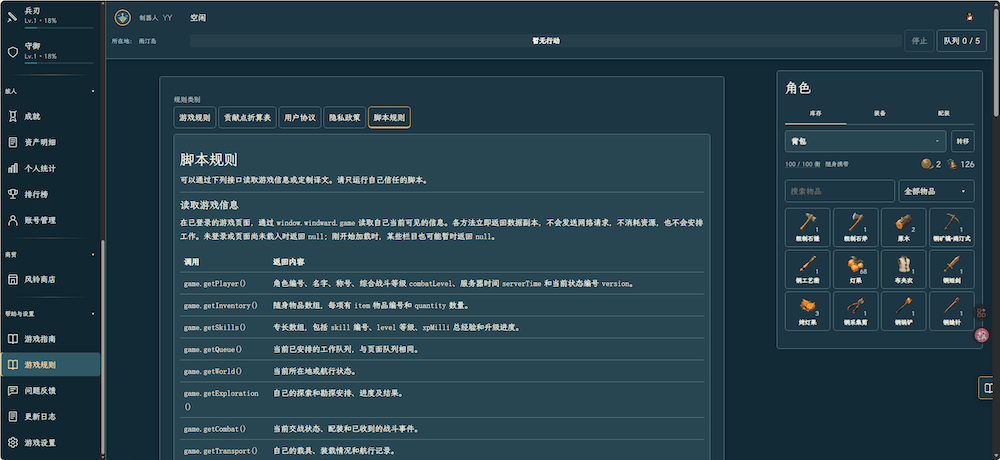
Task: Switch to the 贡献点折算表 tab
Action: coord(247,117)
